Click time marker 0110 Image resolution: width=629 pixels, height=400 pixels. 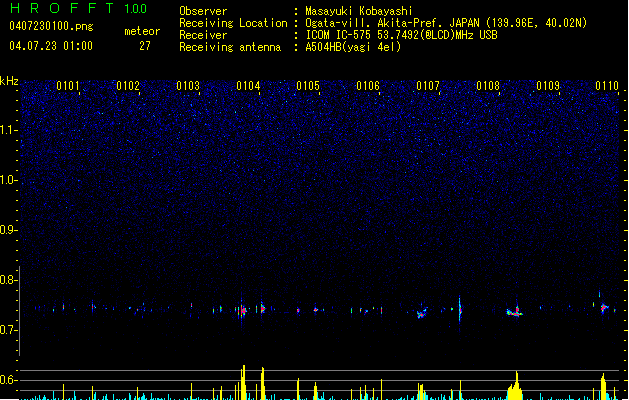coord(607,85)
